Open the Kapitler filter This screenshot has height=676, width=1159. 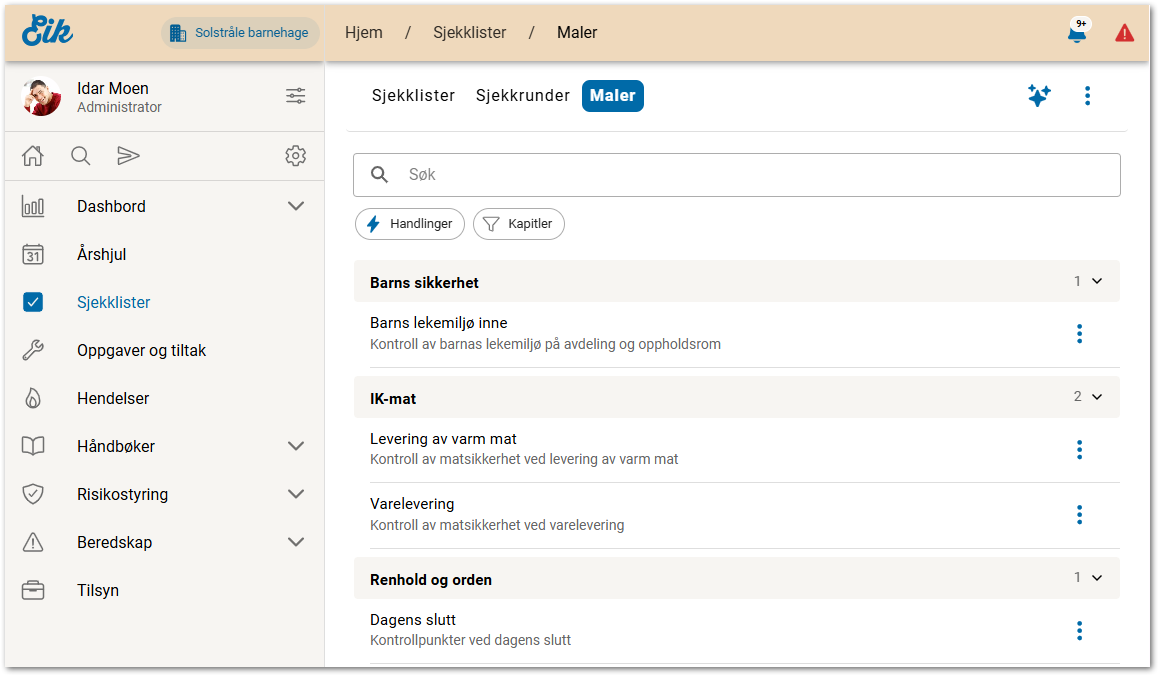point(518,224)
